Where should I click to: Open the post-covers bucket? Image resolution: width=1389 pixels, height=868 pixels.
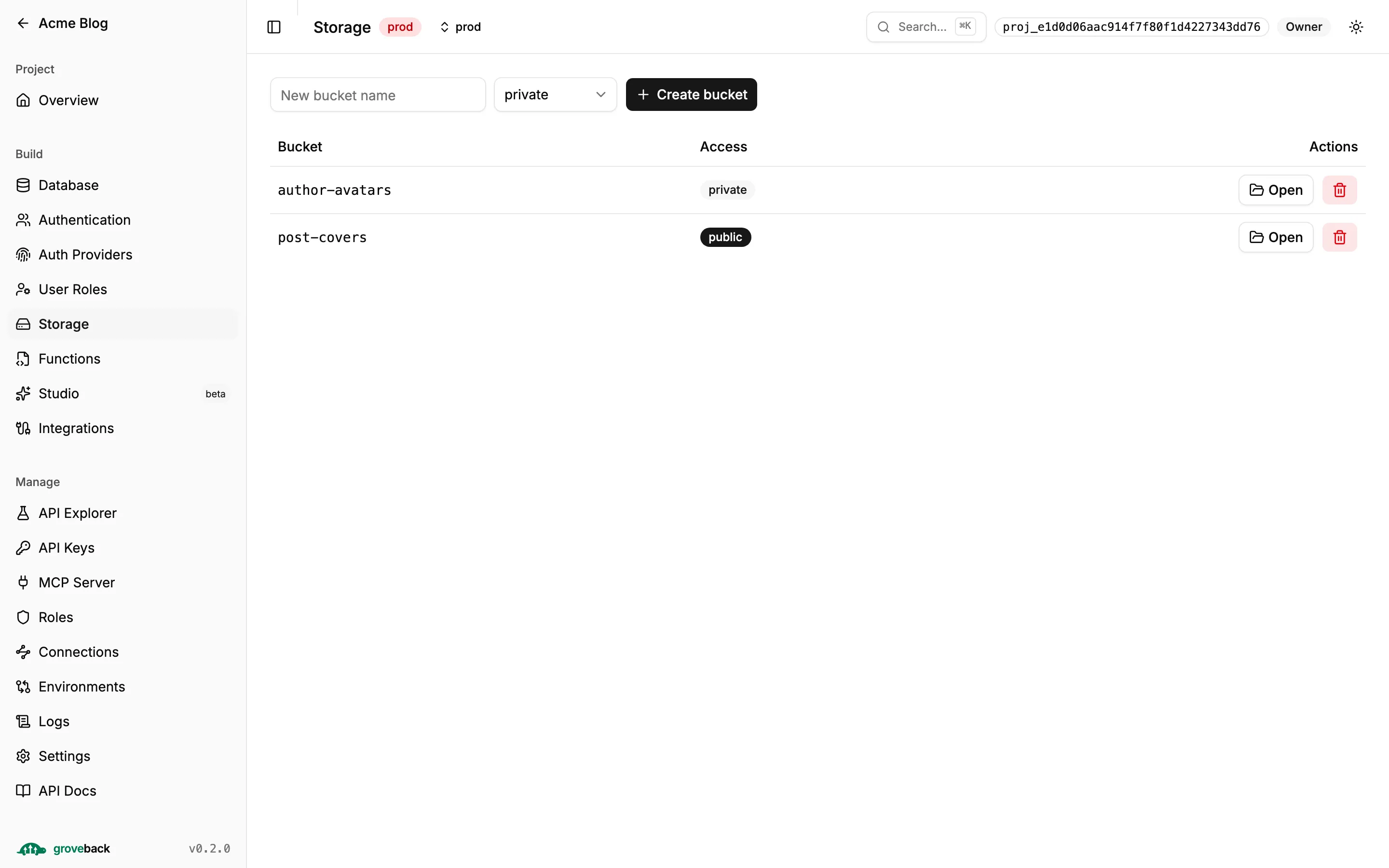pos(1275,237)
